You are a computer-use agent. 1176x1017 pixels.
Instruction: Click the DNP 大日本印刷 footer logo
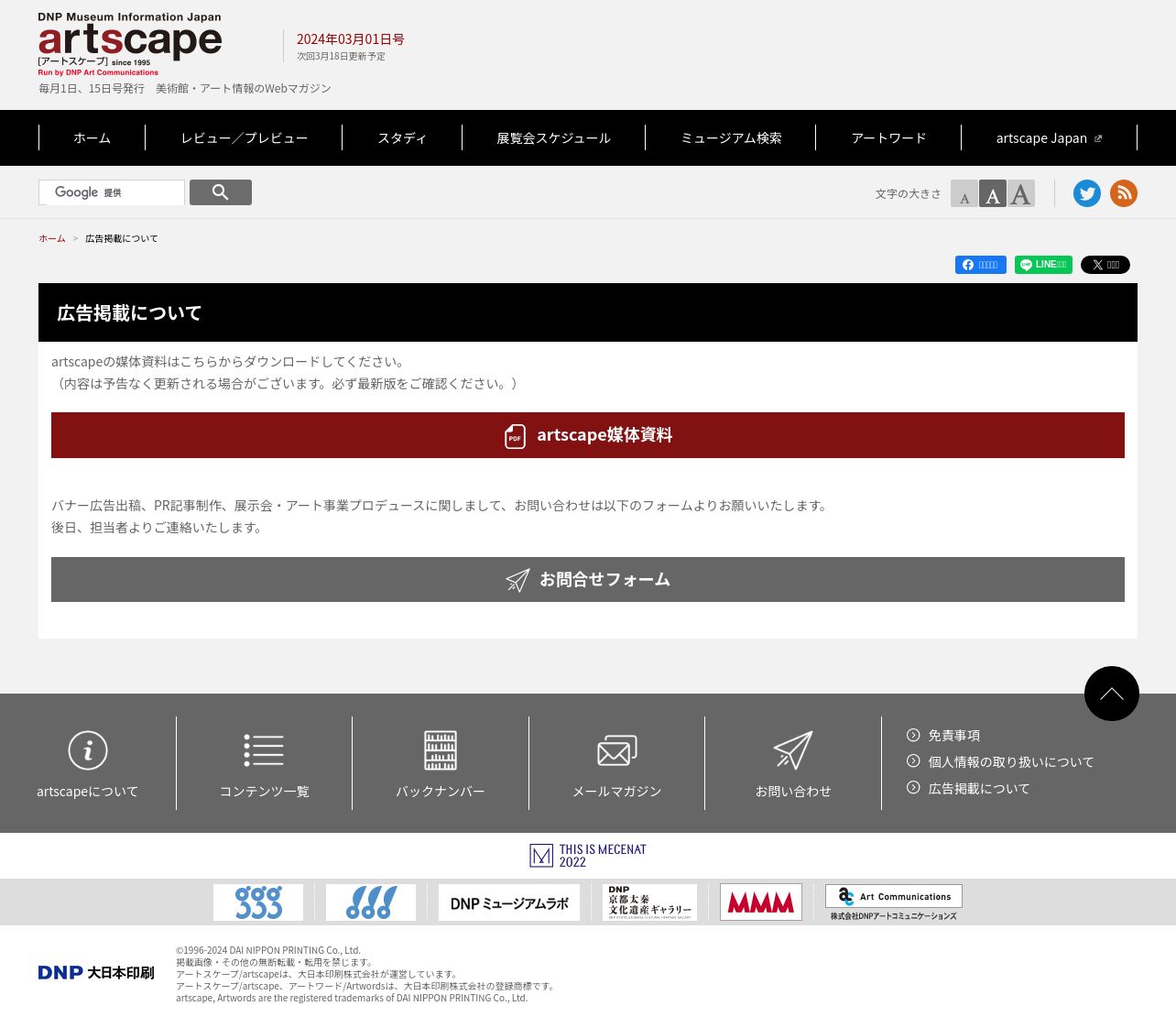coord(96,973)
